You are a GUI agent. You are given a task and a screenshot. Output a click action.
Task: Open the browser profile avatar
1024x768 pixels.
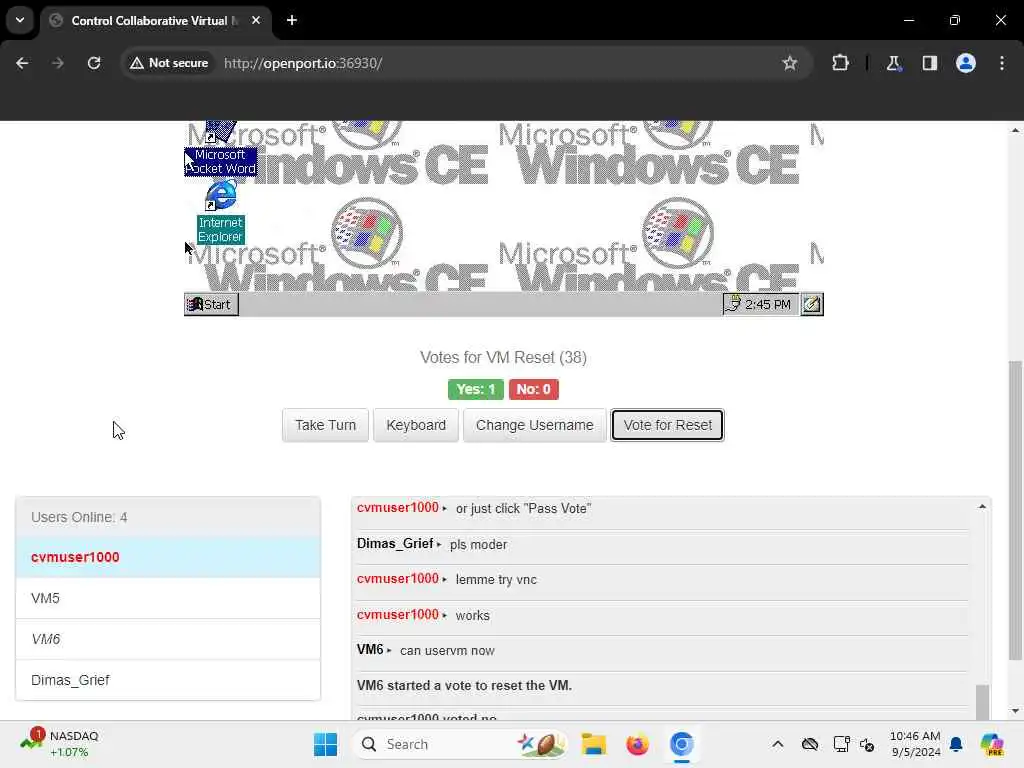[966, 63]
